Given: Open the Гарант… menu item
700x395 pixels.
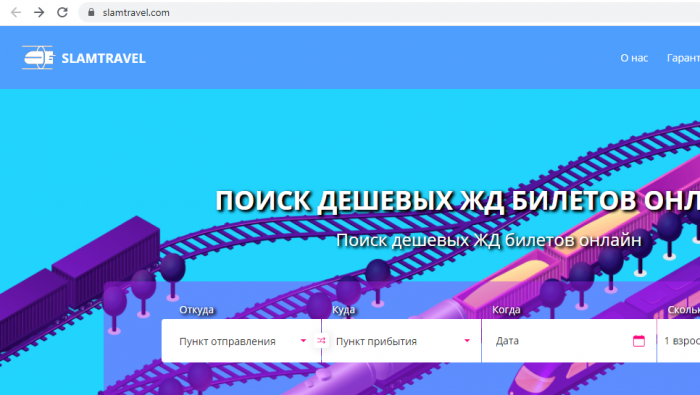Looking at the screenshot, I should (x=683, y=58).
